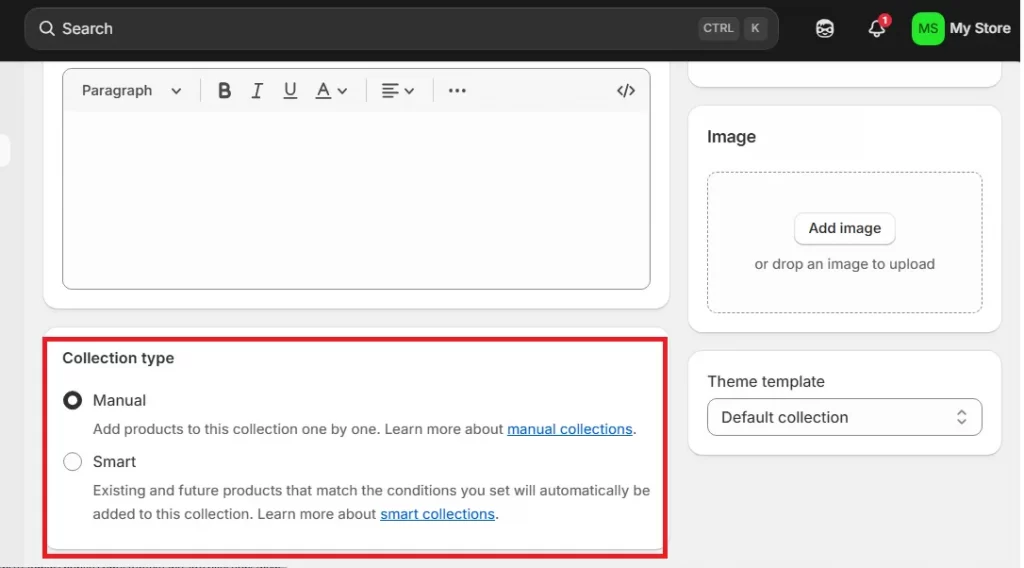Open the Paragraph style dropdown
The height and width of the screenshot is (568, 1024).
point(131,91)
